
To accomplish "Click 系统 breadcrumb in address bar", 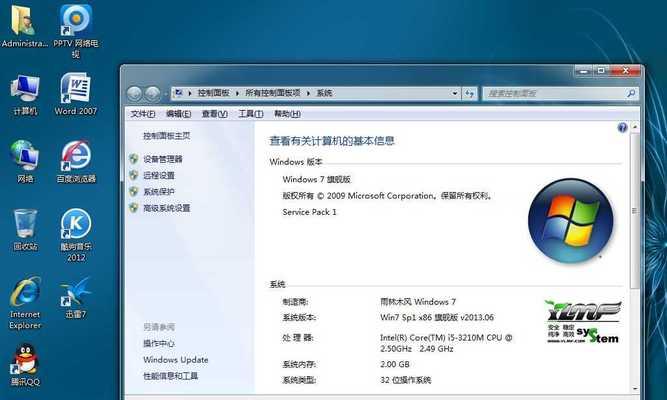I will point(324,93).
